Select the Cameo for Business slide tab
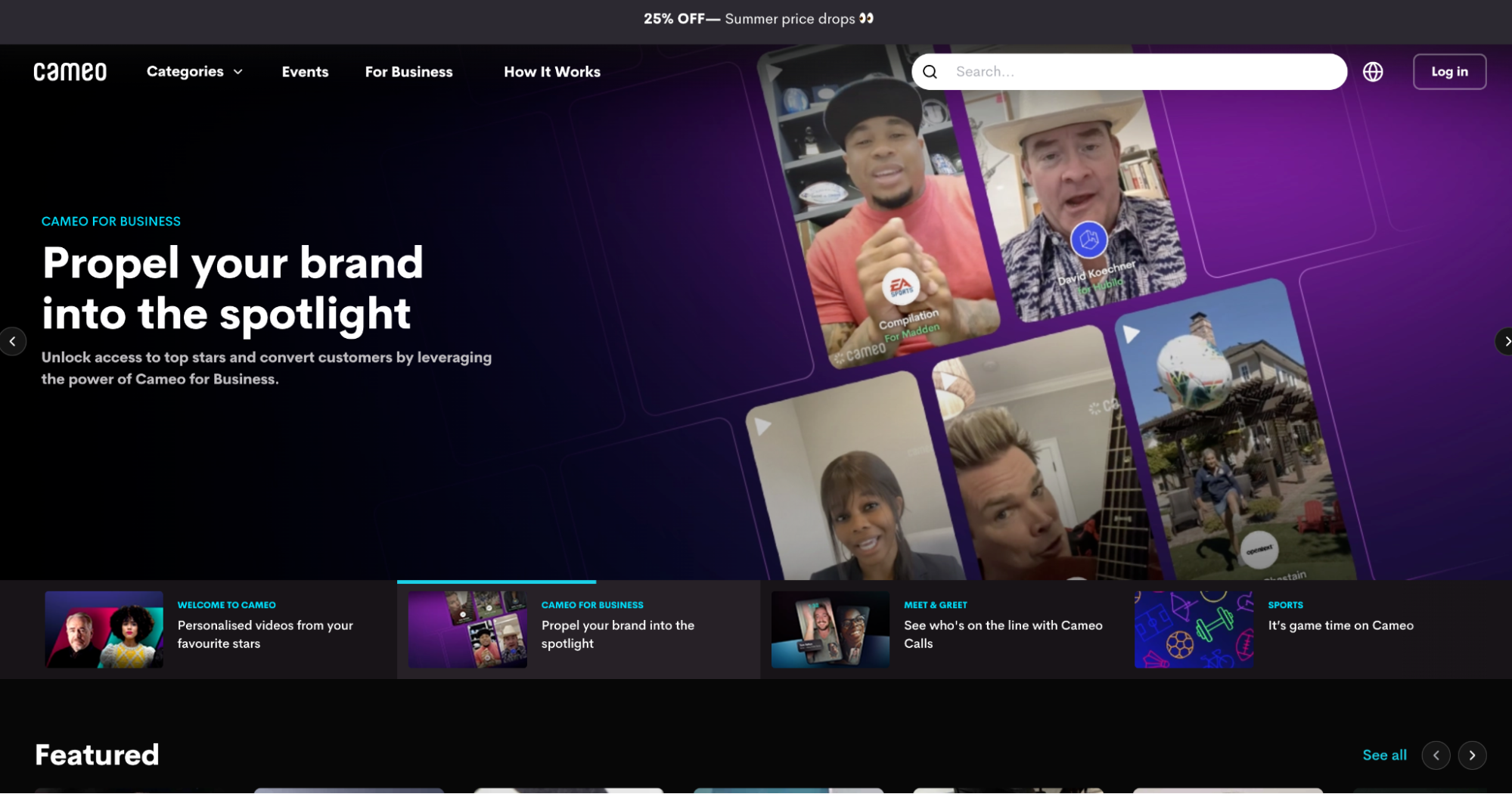The height and width of the screenshot is (794, 1512). click(579, 629)
